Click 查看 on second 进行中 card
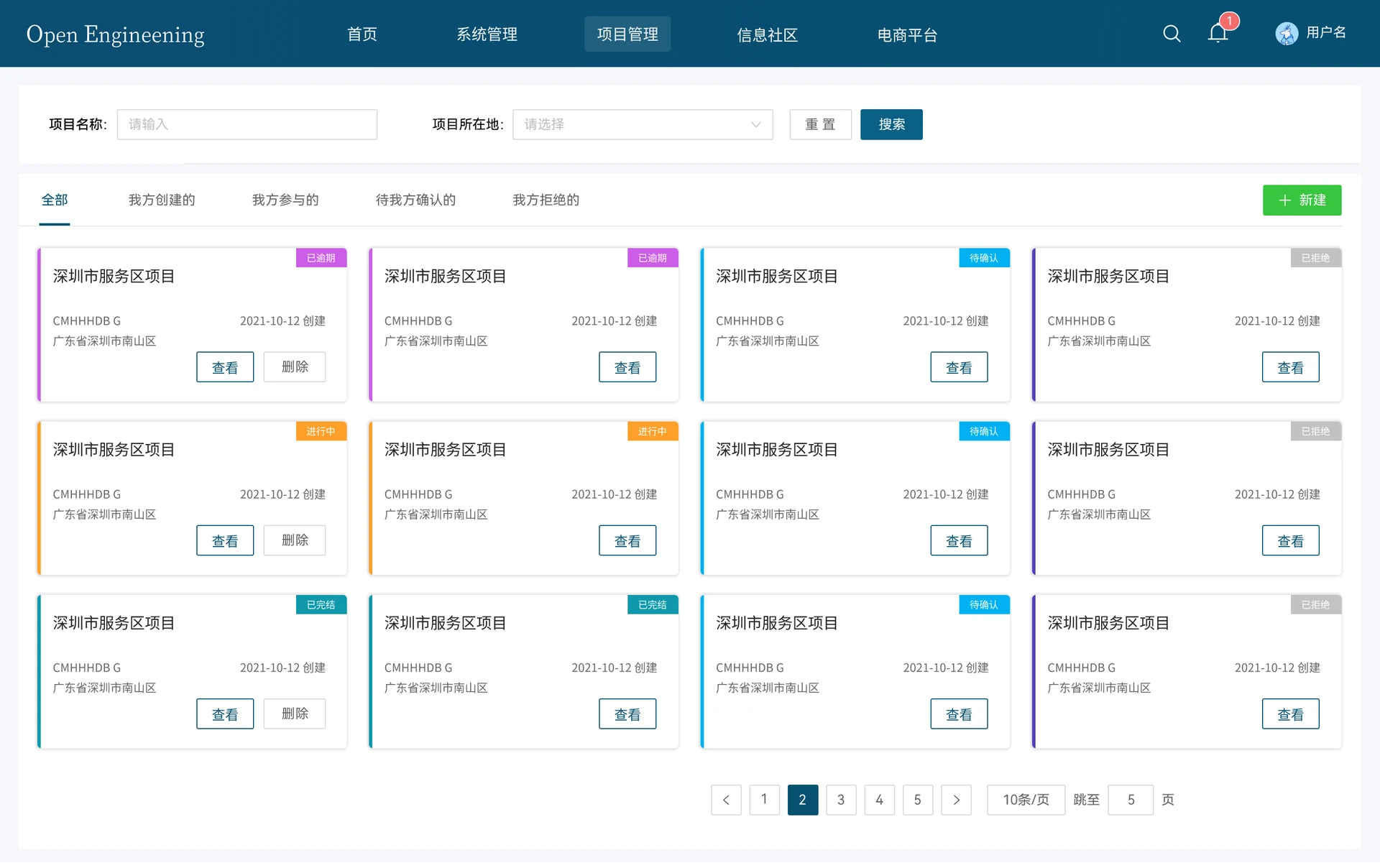Image resolution: width=1380 pixels, height=868 pixels. 627,540
